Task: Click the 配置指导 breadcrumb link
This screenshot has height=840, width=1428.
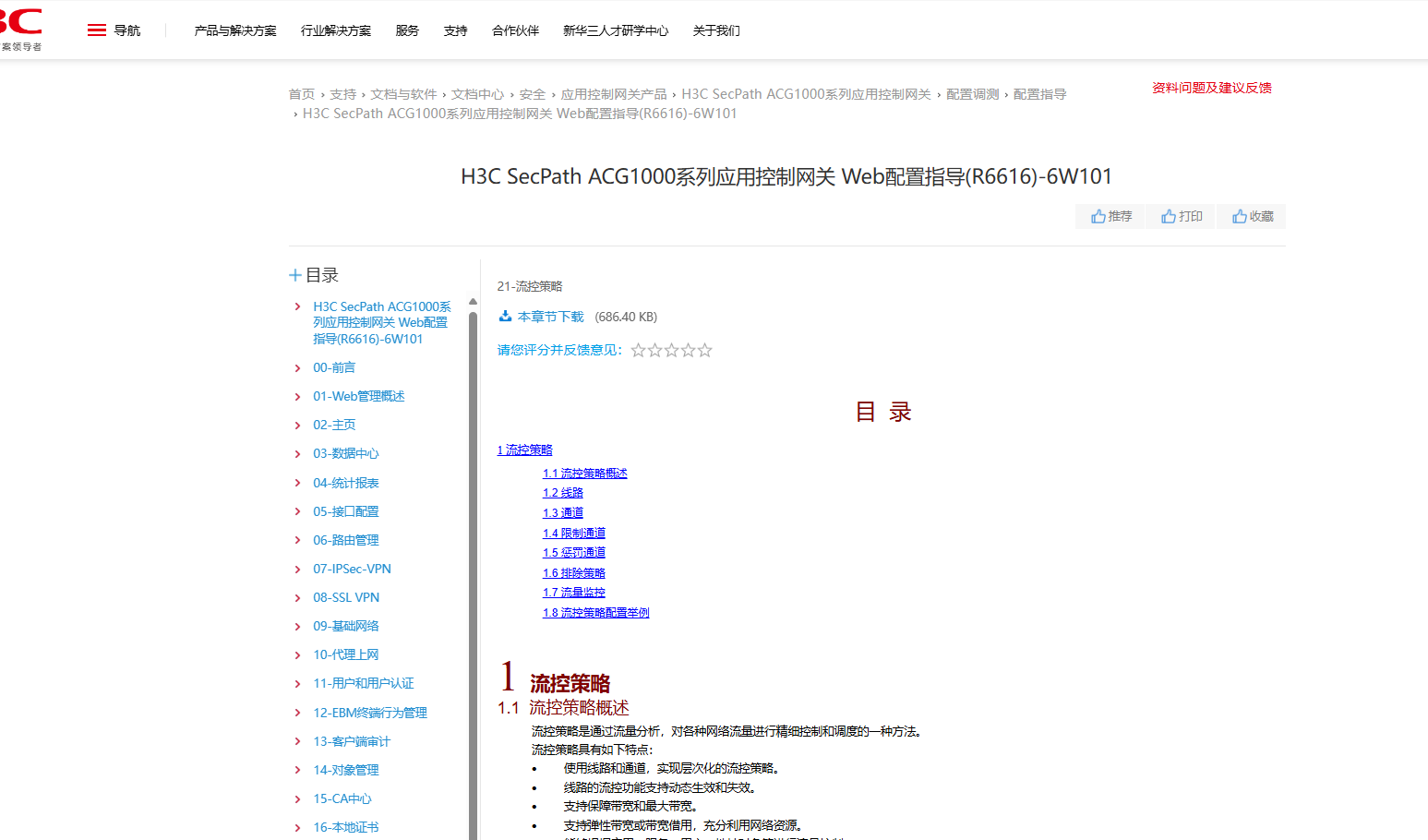Action: (1039, 94)
